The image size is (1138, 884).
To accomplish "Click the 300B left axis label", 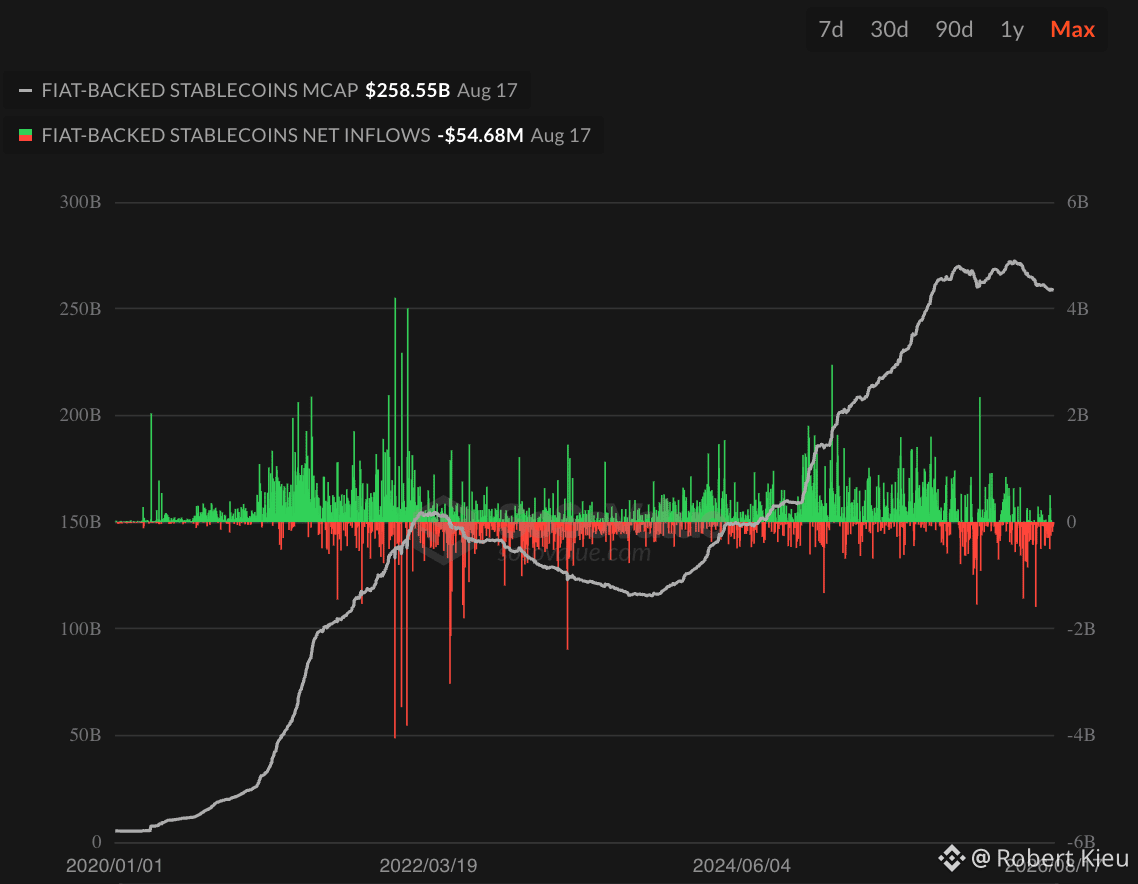I will click(x=80, y=202).
